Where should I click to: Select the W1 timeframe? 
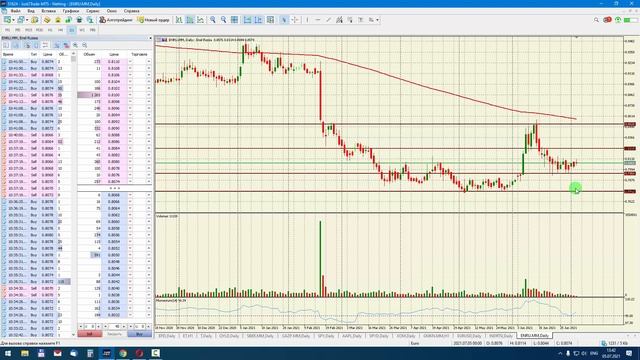(x=82, y=30)
